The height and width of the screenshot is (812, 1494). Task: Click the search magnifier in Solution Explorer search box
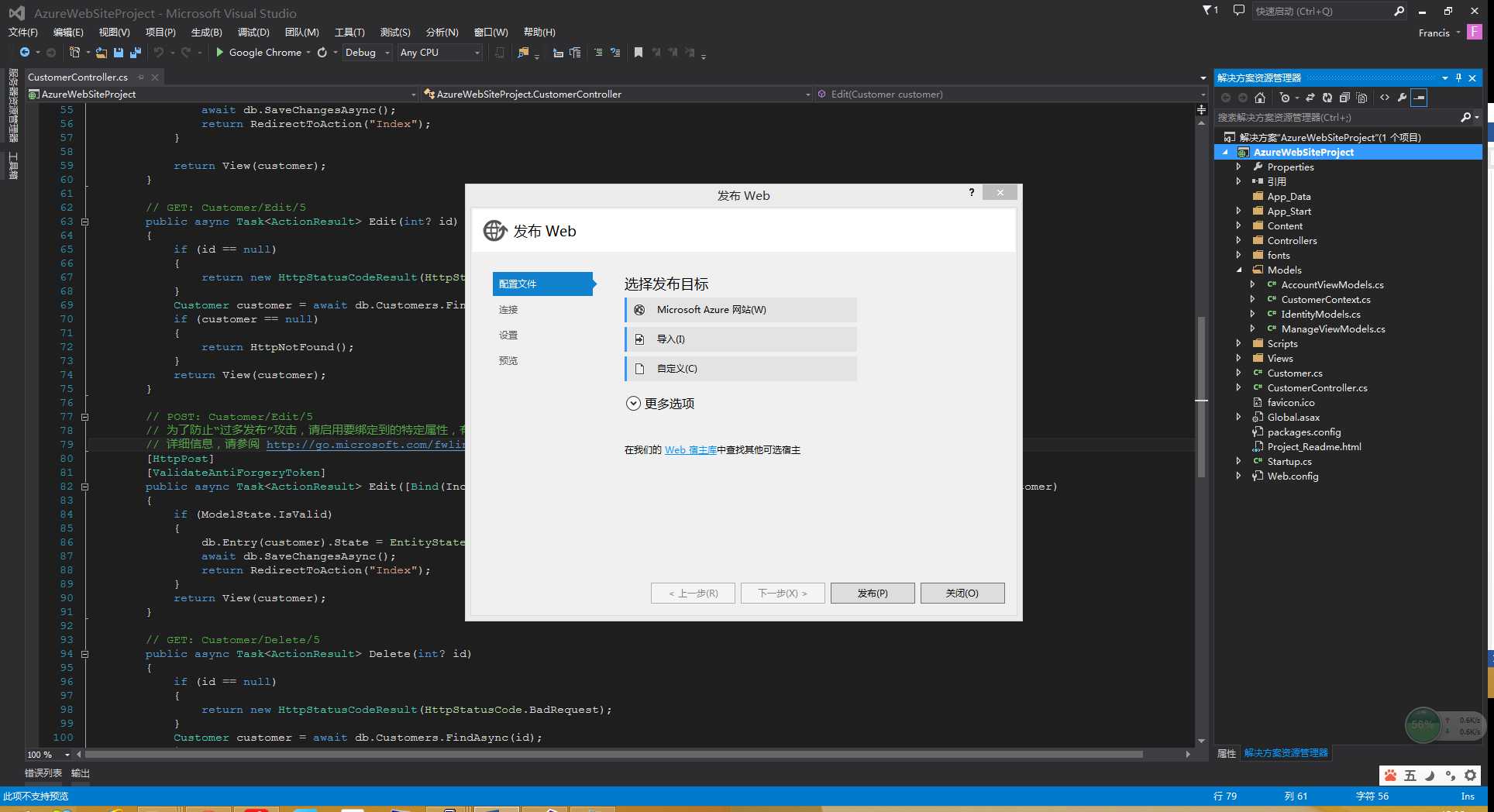(1465, 117)
